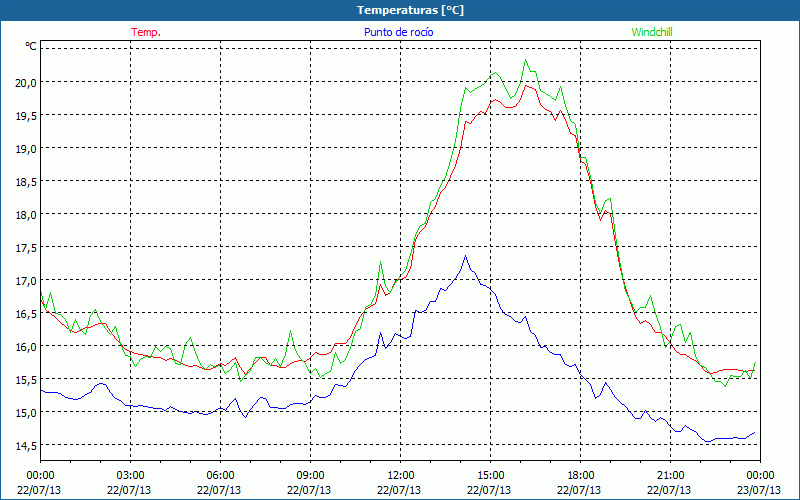Image resolution: width=800 pixels, height=500 pixels.
Task: Click the 18:00 time axis label
Action: coord(581,476)
